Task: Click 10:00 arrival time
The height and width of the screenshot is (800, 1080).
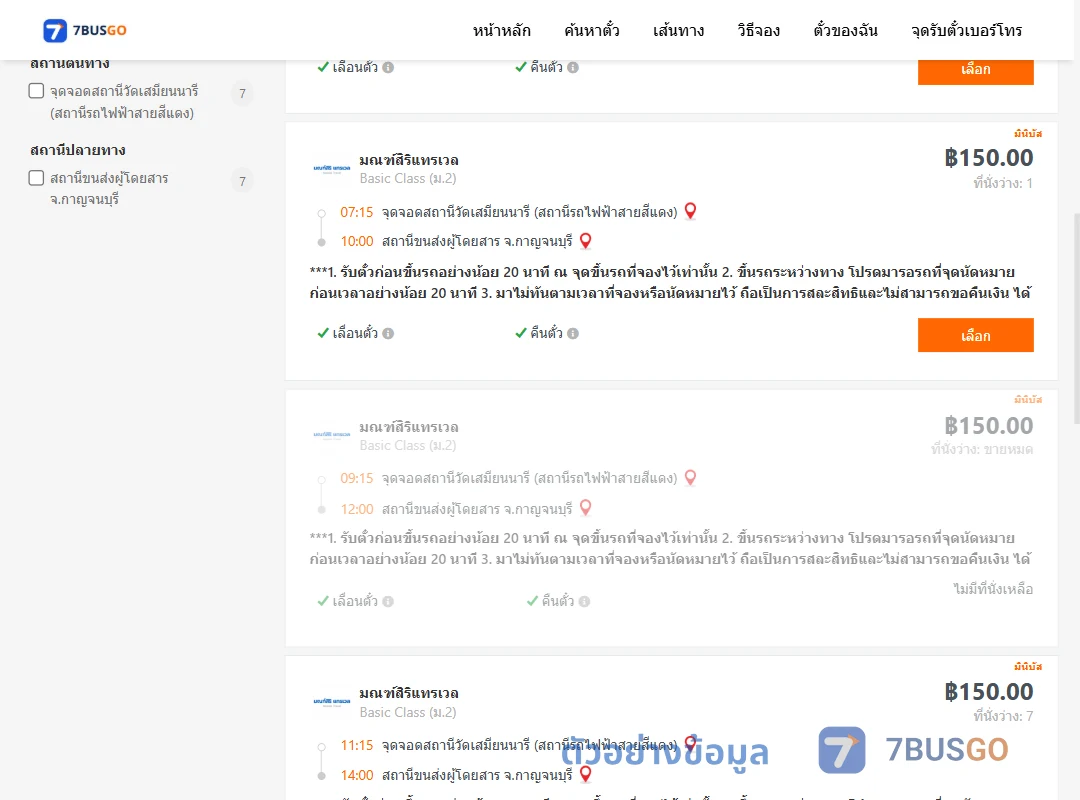Action: (x=356, y=241)
